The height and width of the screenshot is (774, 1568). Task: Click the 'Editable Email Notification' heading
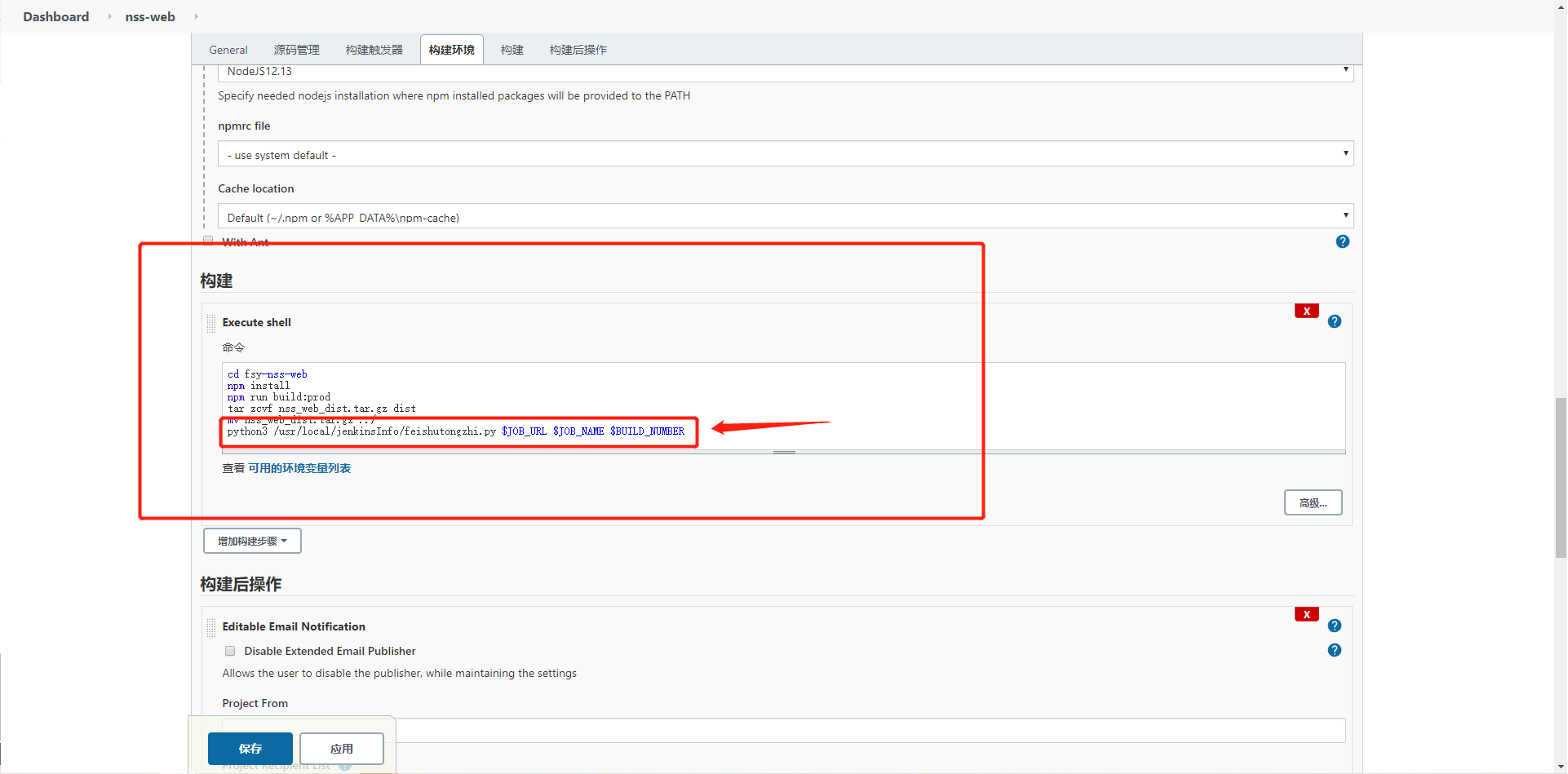[x=294, y=626]
